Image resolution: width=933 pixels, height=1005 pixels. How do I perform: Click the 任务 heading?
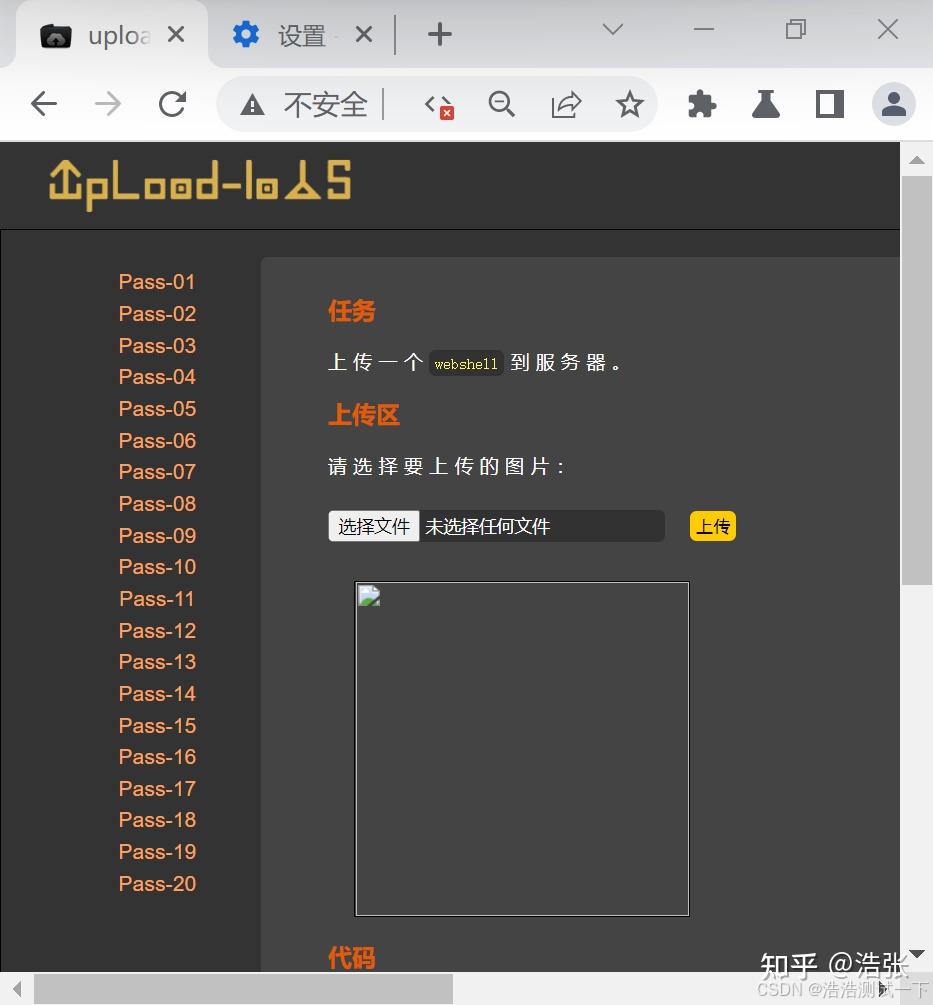351,311
